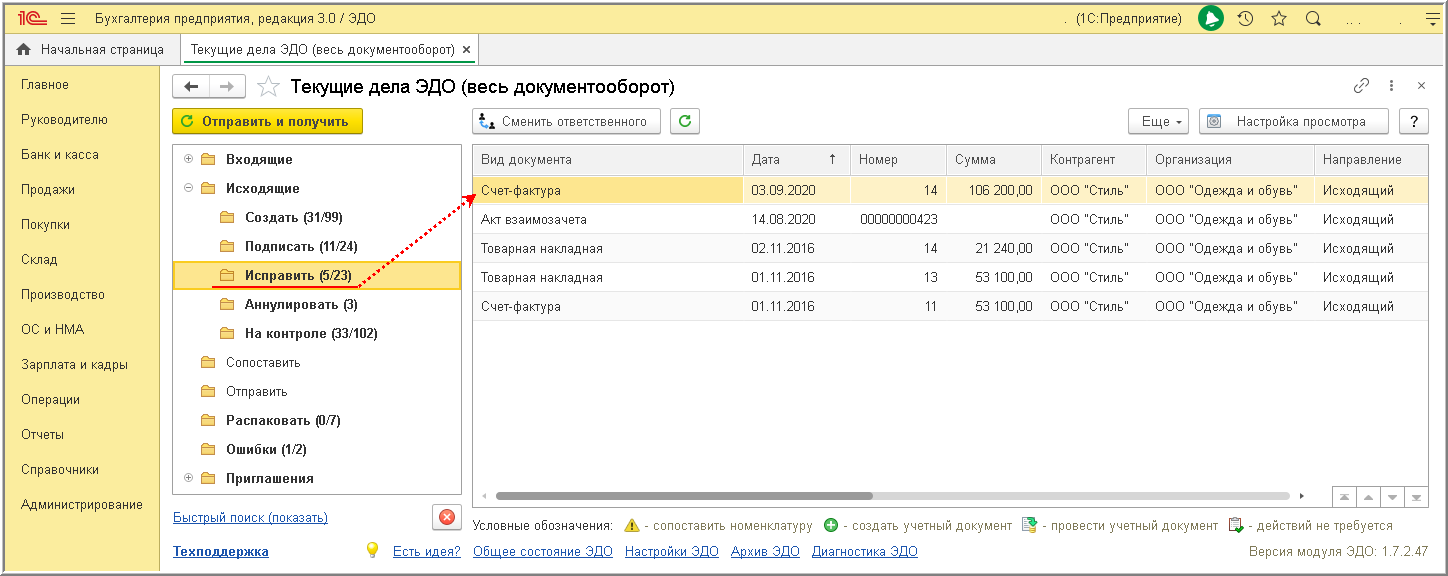Select the Подписать (11/24) folder

point(300,246)
